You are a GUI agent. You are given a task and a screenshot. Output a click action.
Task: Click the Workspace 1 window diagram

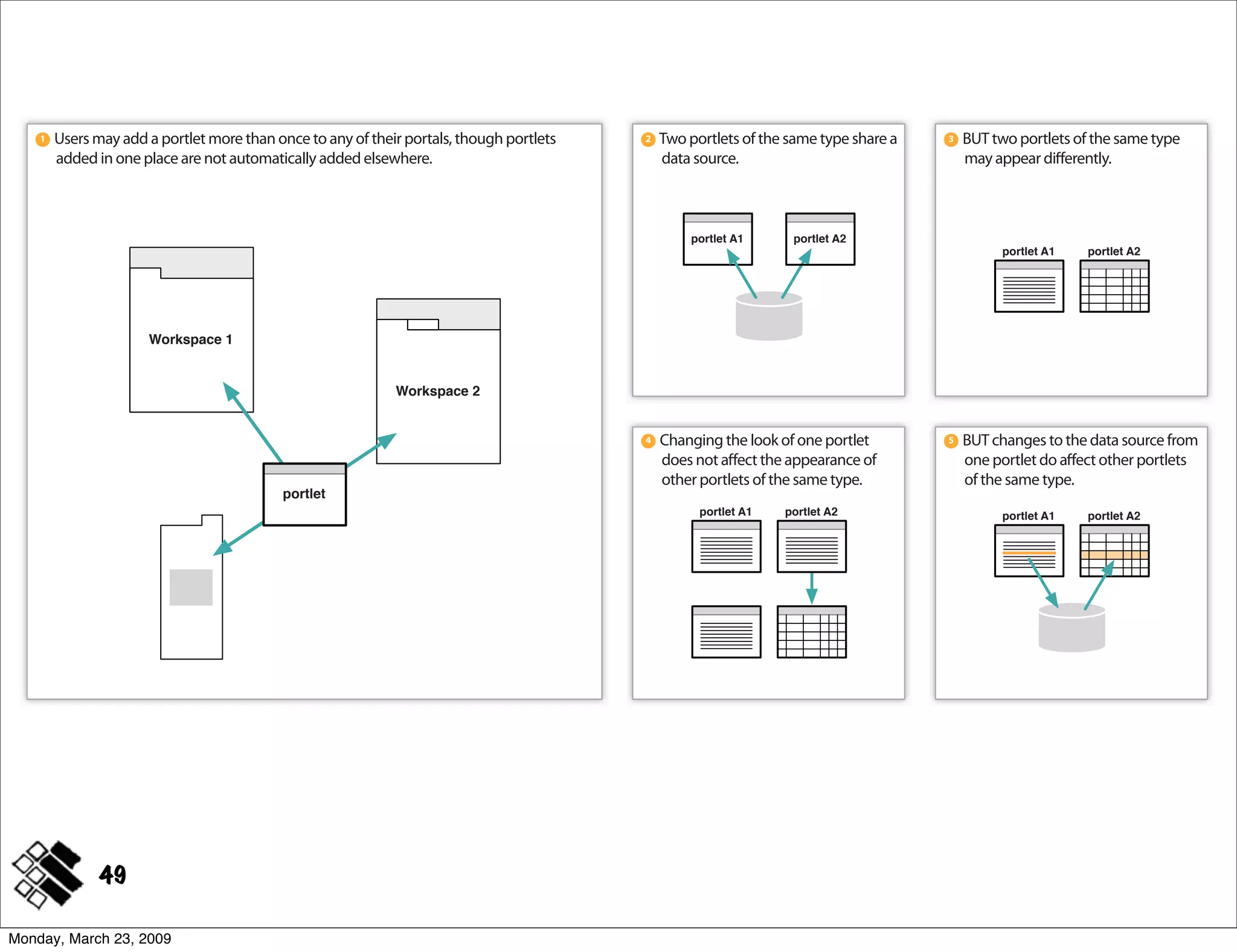coord(191,330)
